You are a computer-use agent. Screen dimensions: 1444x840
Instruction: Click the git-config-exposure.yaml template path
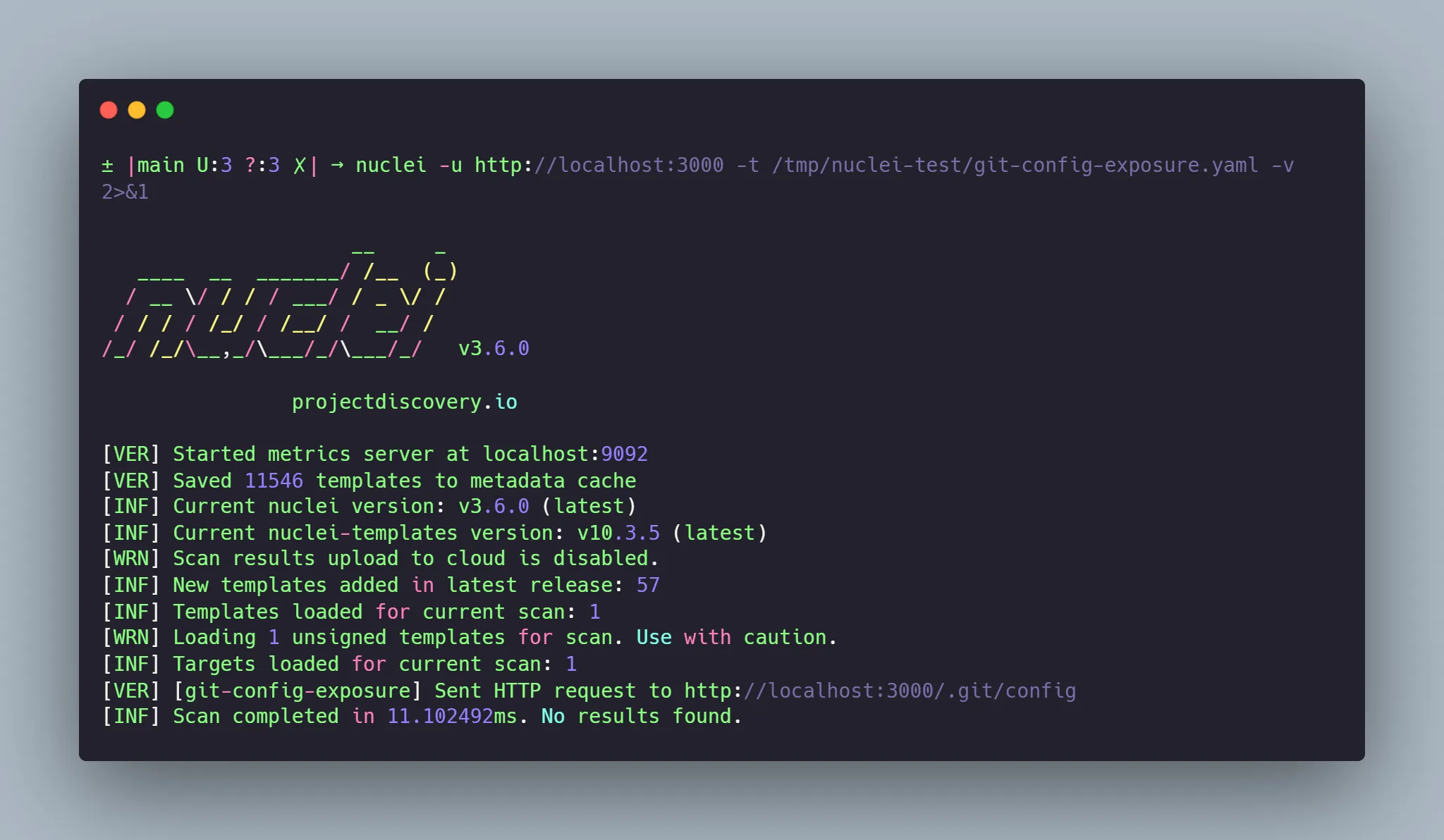pos(1015,165)
